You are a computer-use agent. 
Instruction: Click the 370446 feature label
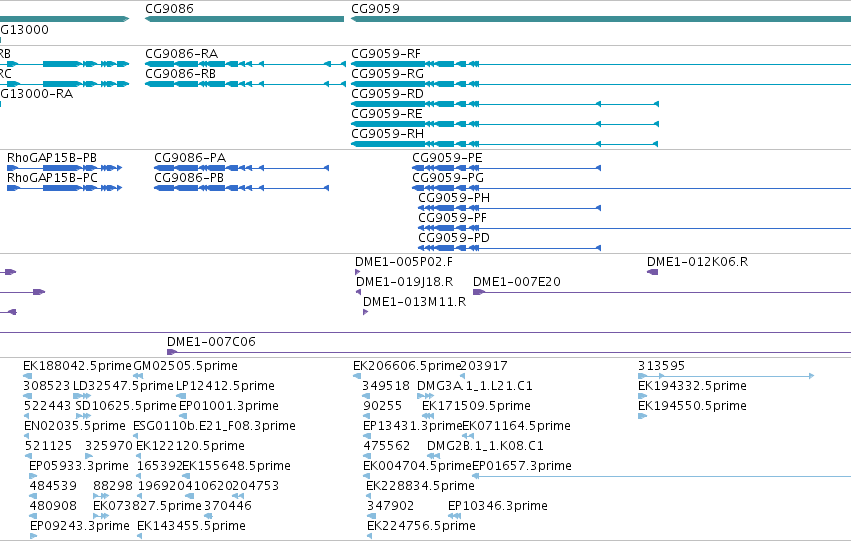(x=228, y=506)
